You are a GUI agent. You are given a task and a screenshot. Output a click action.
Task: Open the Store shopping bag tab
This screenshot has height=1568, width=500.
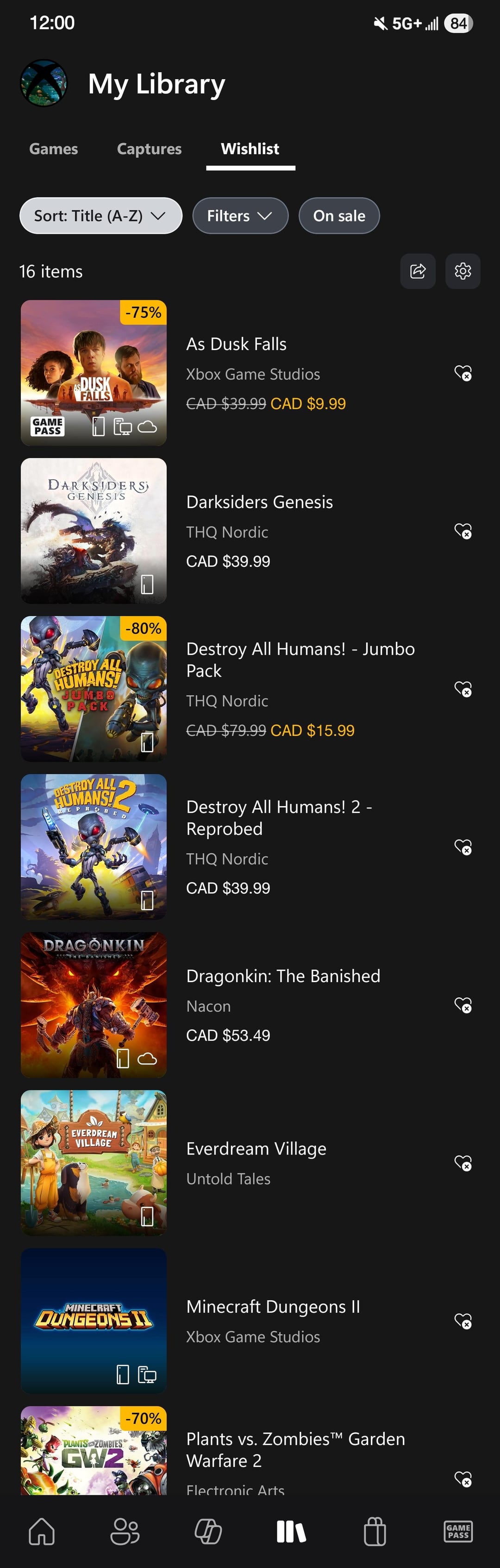tap(375, 1531)
